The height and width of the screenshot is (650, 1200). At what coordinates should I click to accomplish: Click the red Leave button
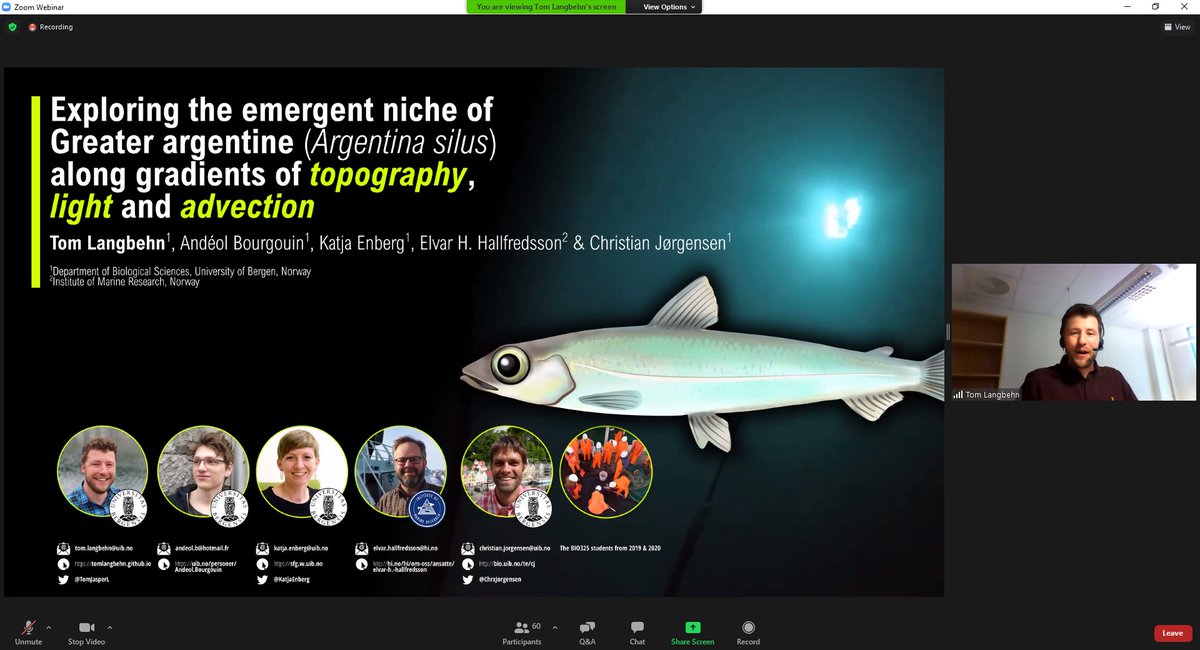click(x=1172, y=633)
